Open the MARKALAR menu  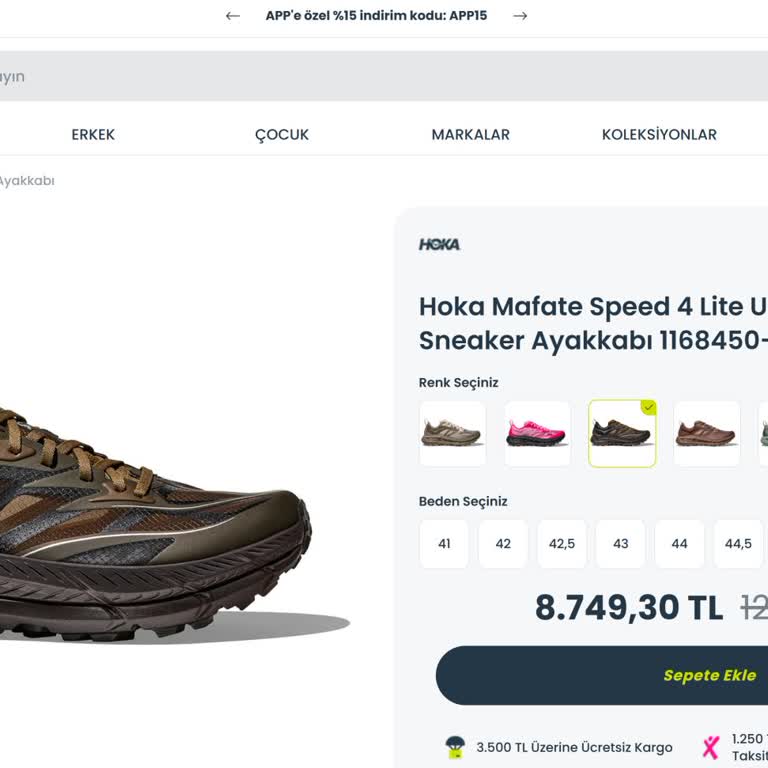[x=471, y=135]
